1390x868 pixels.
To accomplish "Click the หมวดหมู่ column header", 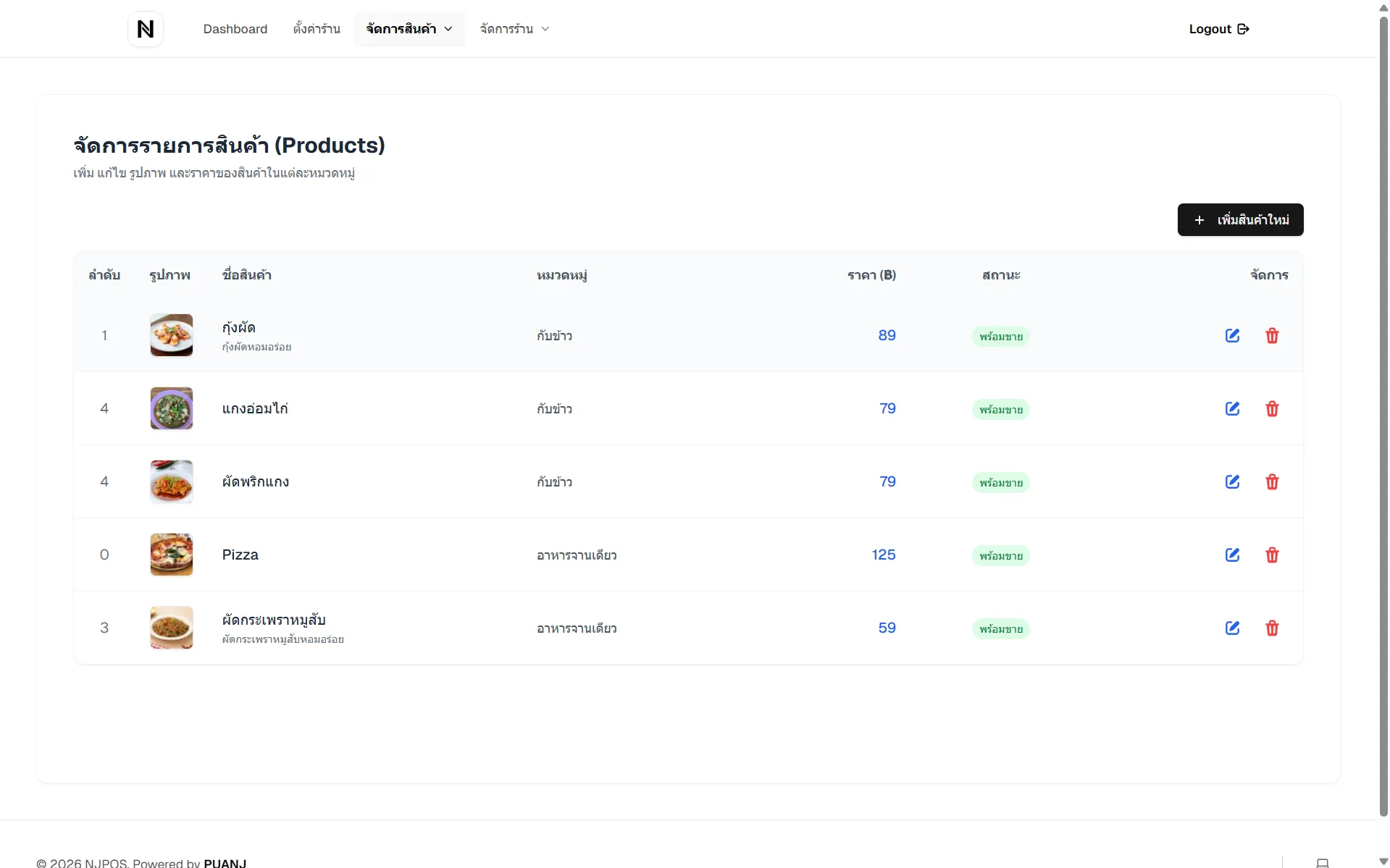I will pos(562,275).
